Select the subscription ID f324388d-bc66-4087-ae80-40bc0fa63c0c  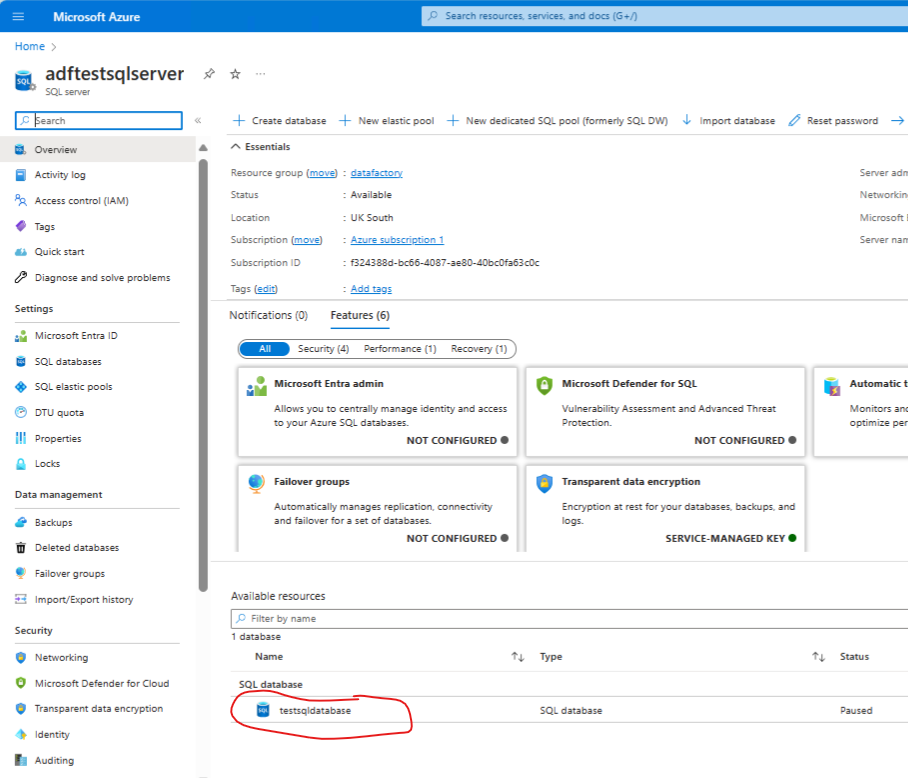(445, 263)
